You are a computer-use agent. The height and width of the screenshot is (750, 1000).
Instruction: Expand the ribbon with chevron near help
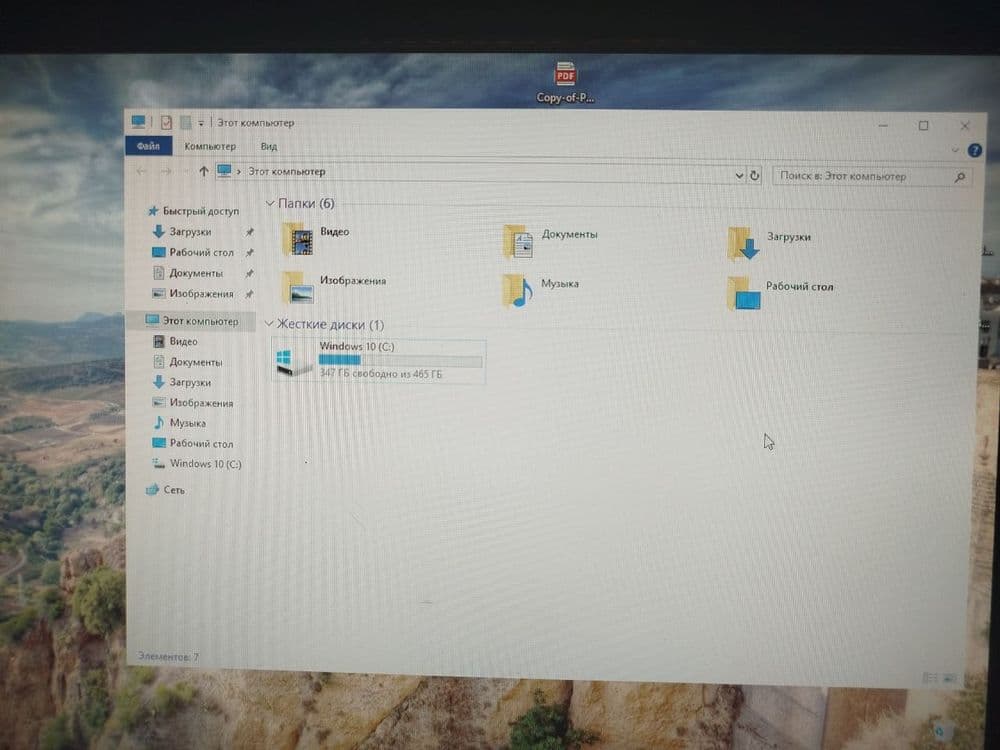click(x=955, y=151)
